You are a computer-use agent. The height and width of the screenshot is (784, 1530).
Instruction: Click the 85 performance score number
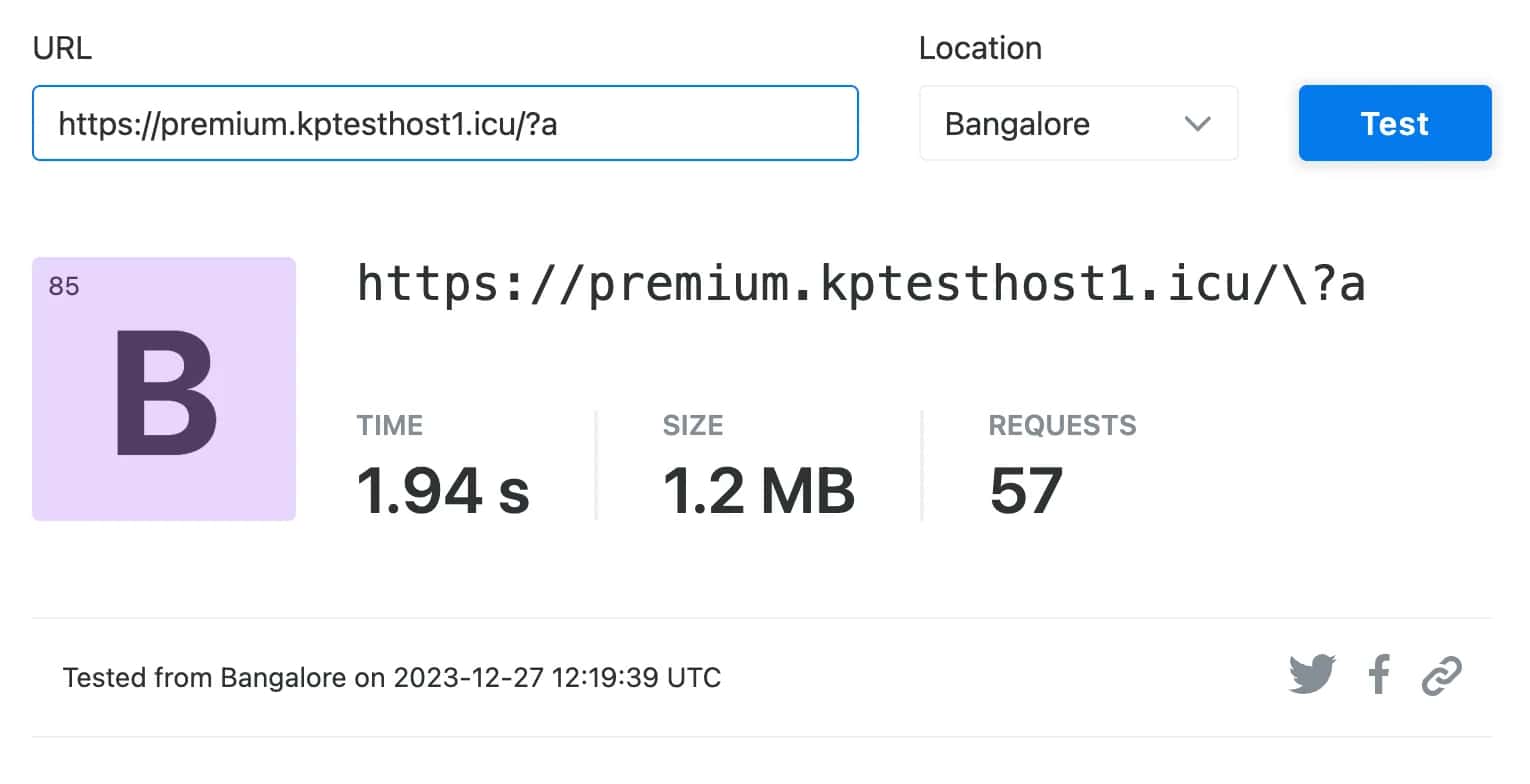63,286
